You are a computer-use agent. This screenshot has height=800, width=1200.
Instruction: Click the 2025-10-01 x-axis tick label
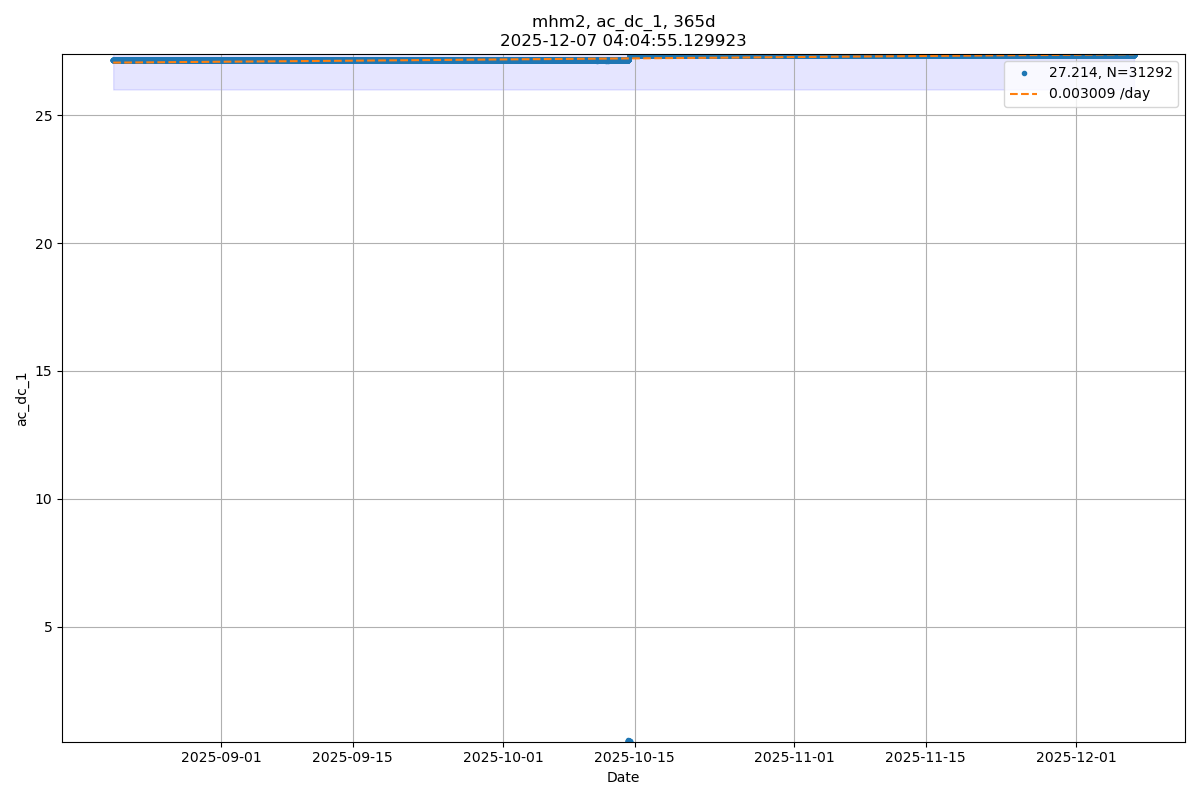pyautogui.click(x=503, y=757)
